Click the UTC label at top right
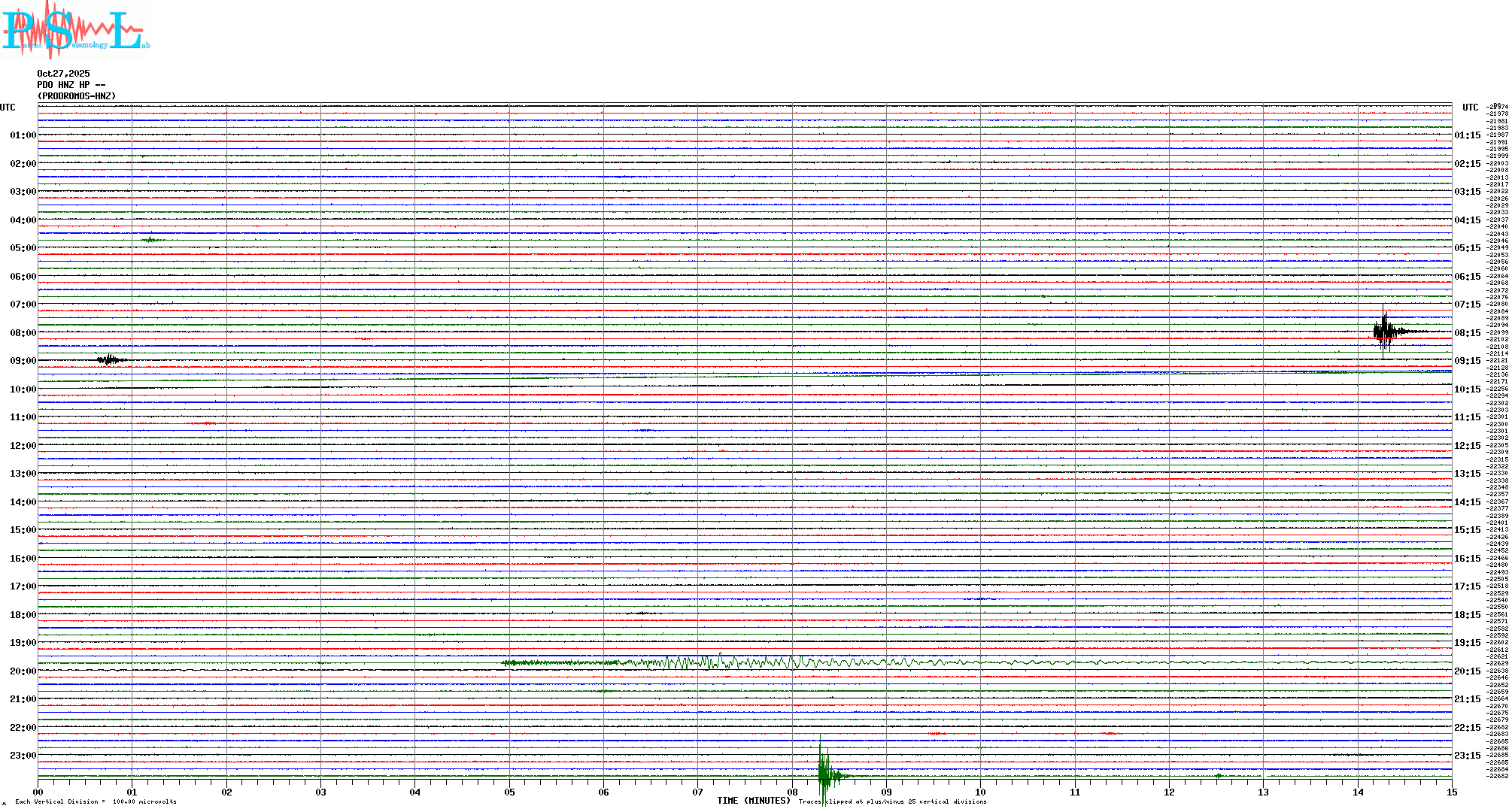The image size is (1512, 812). click(x=1470, y=108)
